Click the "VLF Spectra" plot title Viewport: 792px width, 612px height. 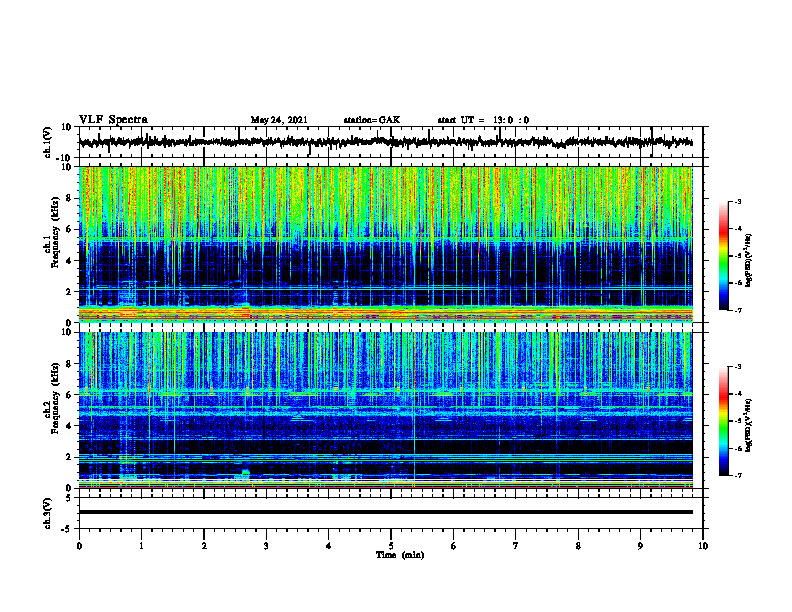(113, 120)
